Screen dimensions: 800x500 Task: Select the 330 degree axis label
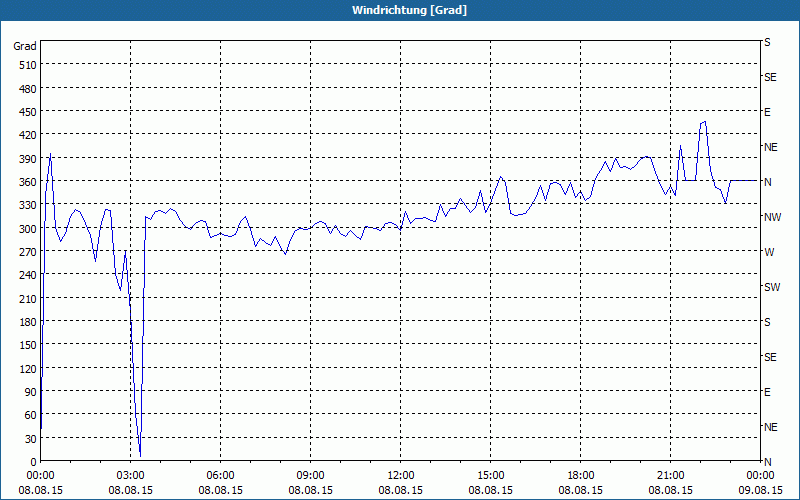[29, 205]
